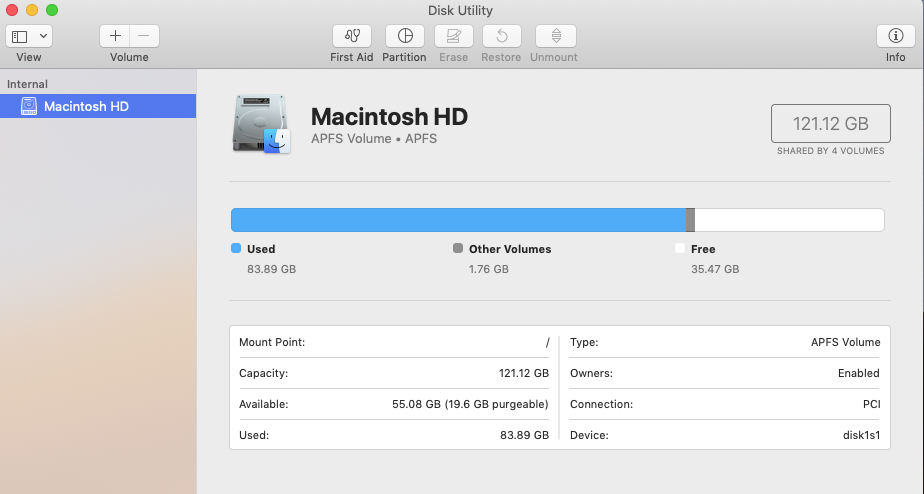Click the Erase toolbar icon
The width and height of the screenshot is (924, 494).
[454, 36]
